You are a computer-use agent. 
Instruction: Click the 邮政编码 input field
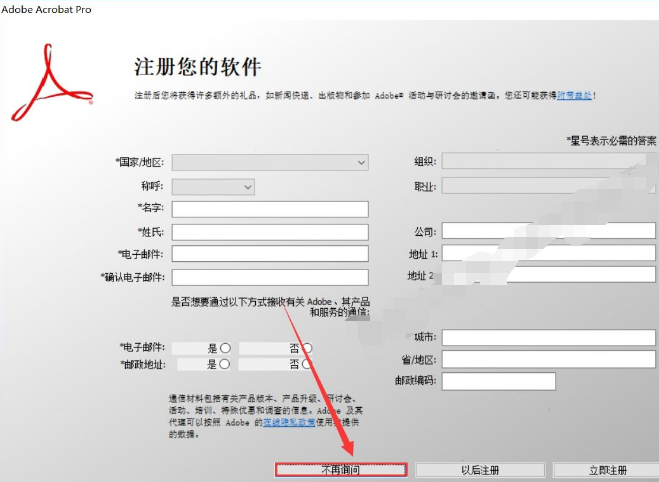(x=498, y=381)
